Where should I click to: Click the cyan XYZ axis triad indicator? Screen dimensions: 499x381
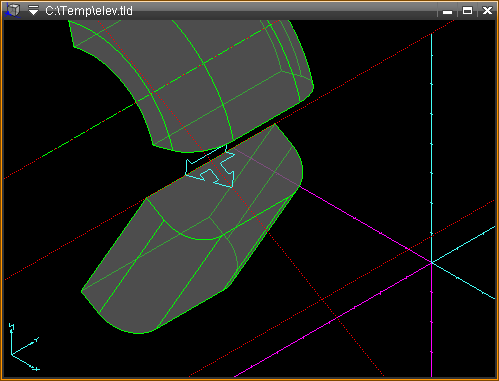[x=23, y=347]
